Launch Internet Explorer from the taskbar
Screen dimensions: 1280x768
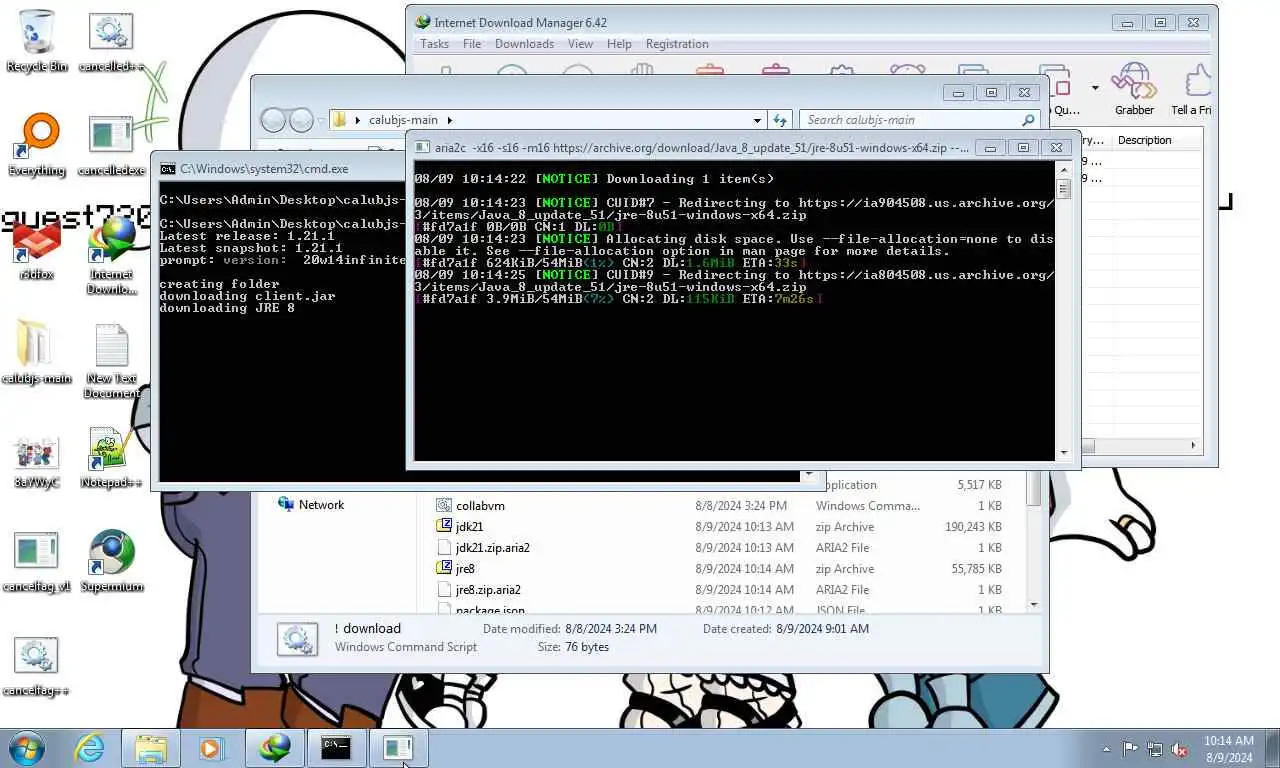tap(90, 747)
